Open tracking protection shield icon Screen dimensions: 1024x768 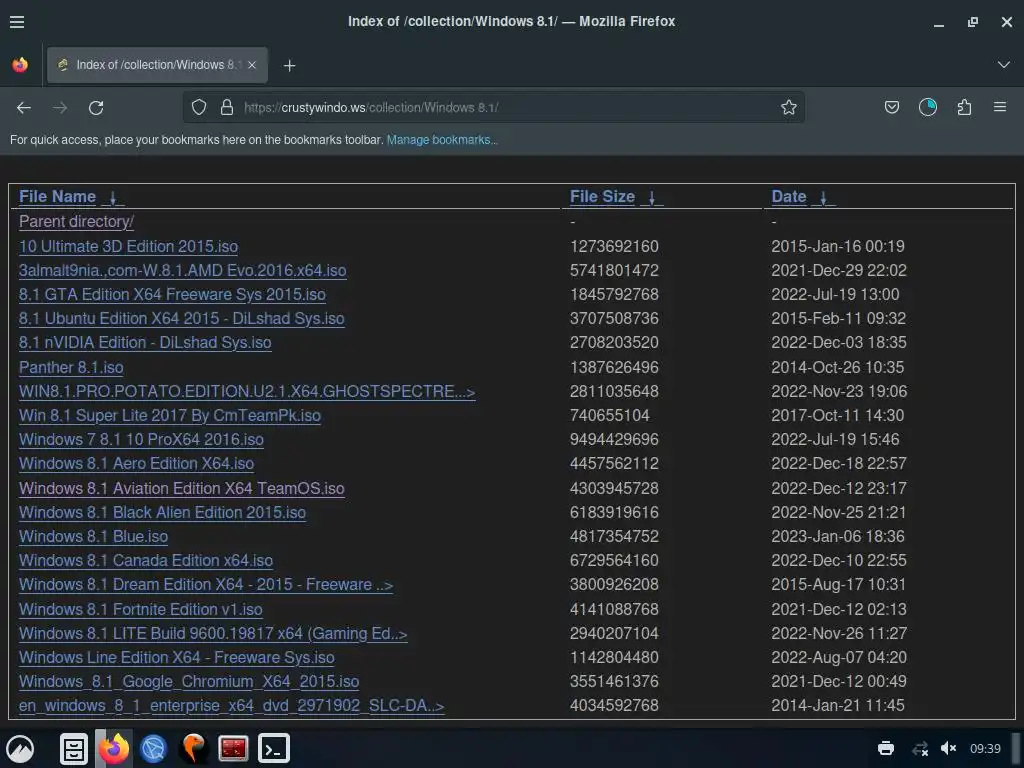pyautogui.click(x=199, y=107)
